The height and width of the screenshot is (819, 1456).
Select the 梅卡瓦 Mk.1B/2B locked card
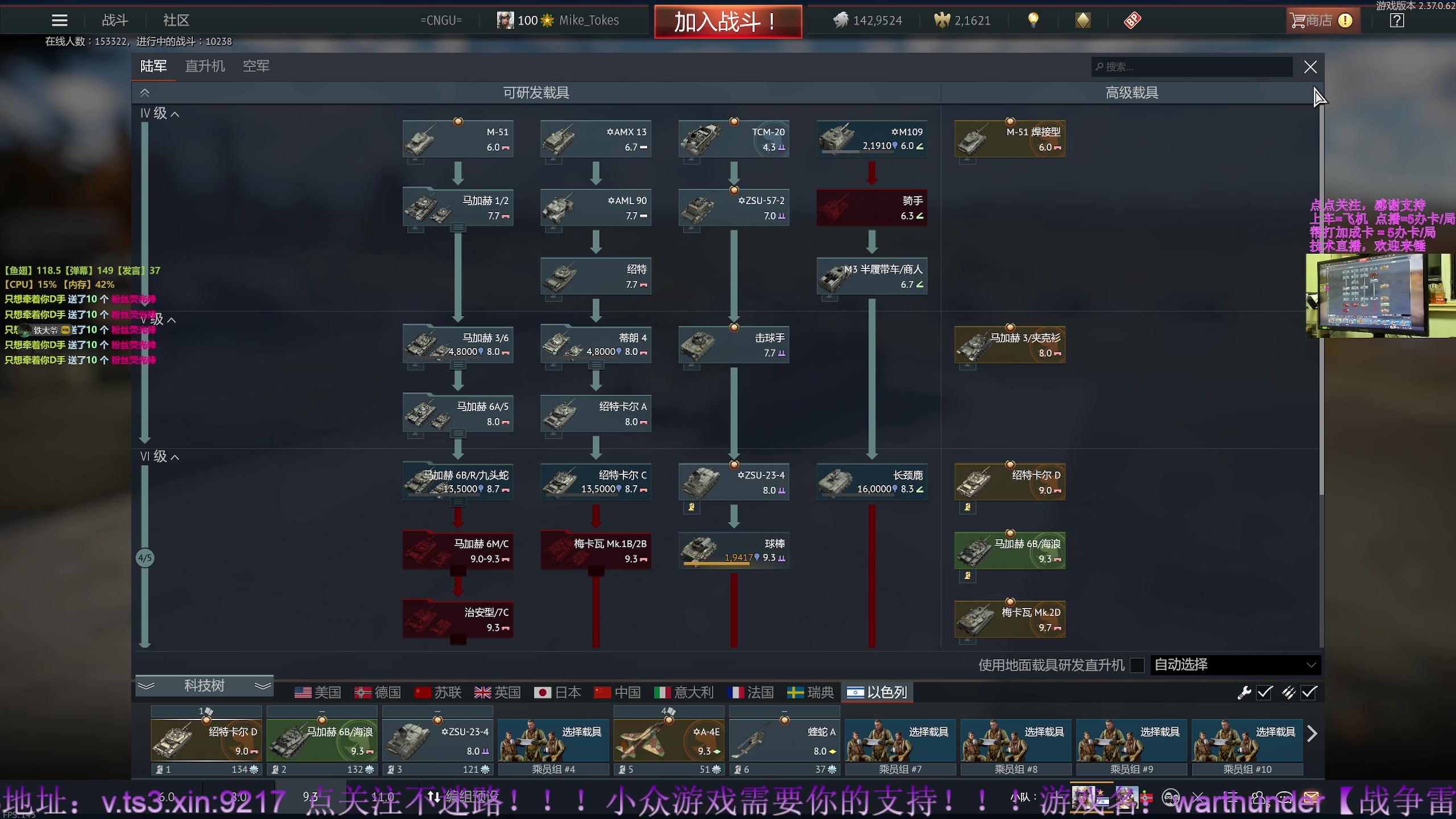[x=595, y=551]
